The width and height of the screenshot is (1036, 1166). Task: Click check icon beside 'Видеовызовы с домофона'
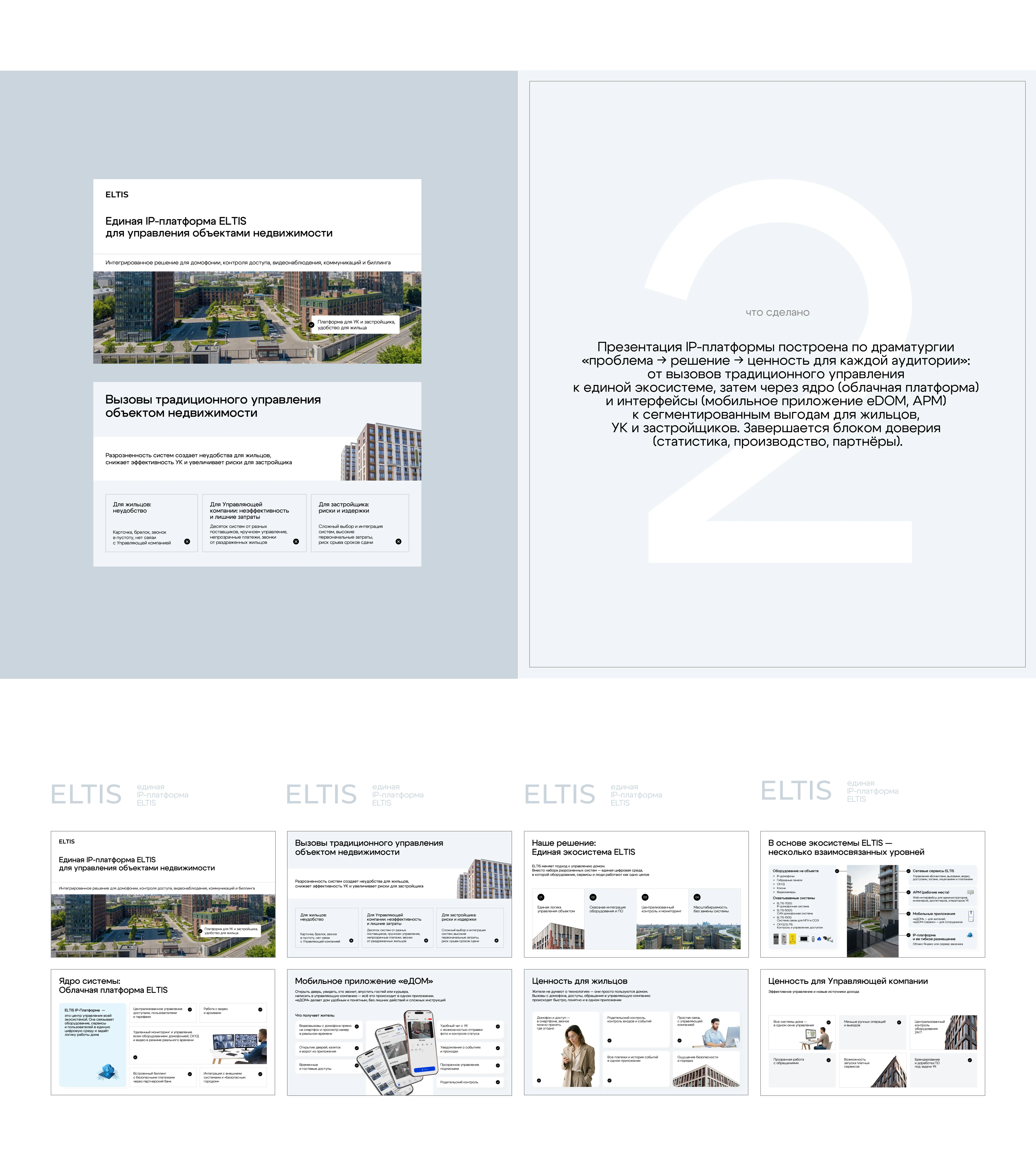pos(357,1027)
